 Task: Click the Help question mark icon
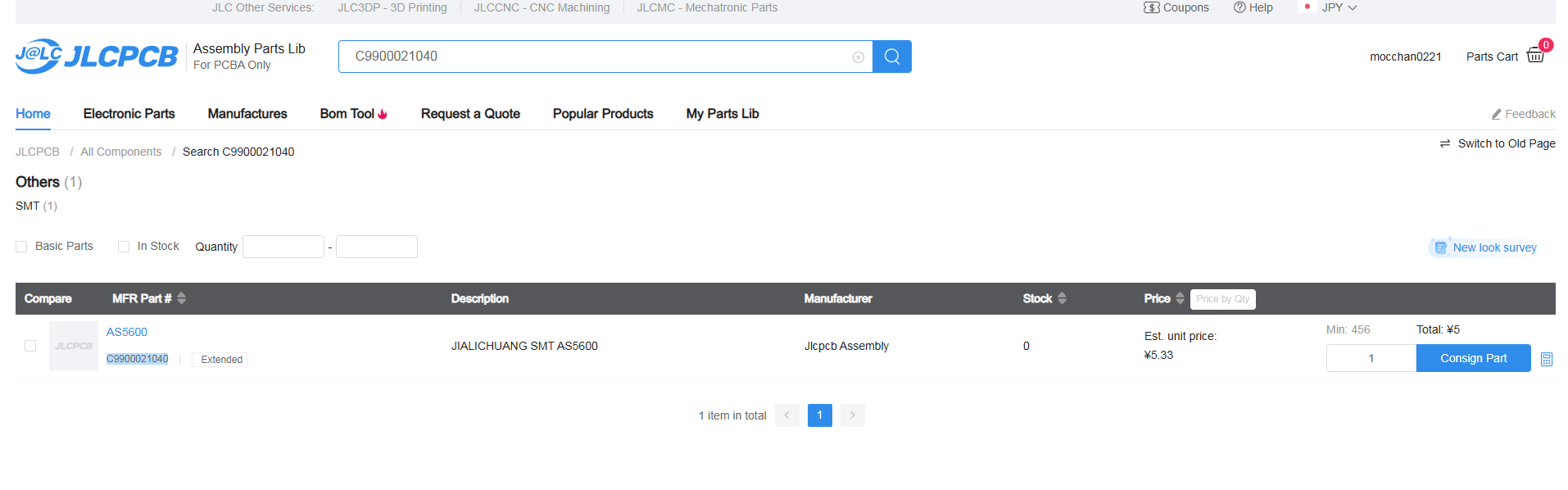pos(1239,7)
